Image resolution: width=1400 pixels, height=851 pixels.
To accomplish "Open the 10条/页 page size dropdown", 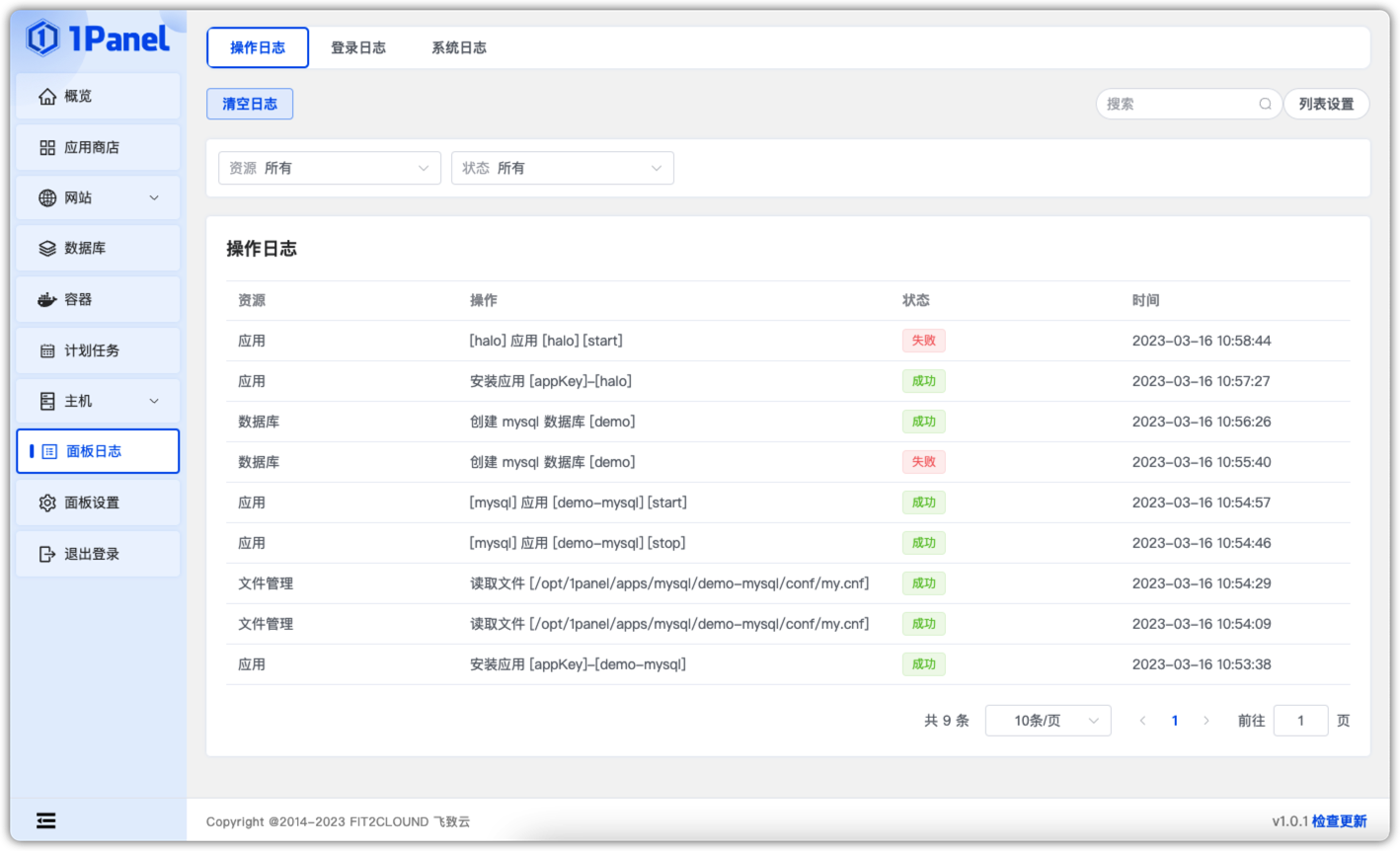I will 1049,721.
